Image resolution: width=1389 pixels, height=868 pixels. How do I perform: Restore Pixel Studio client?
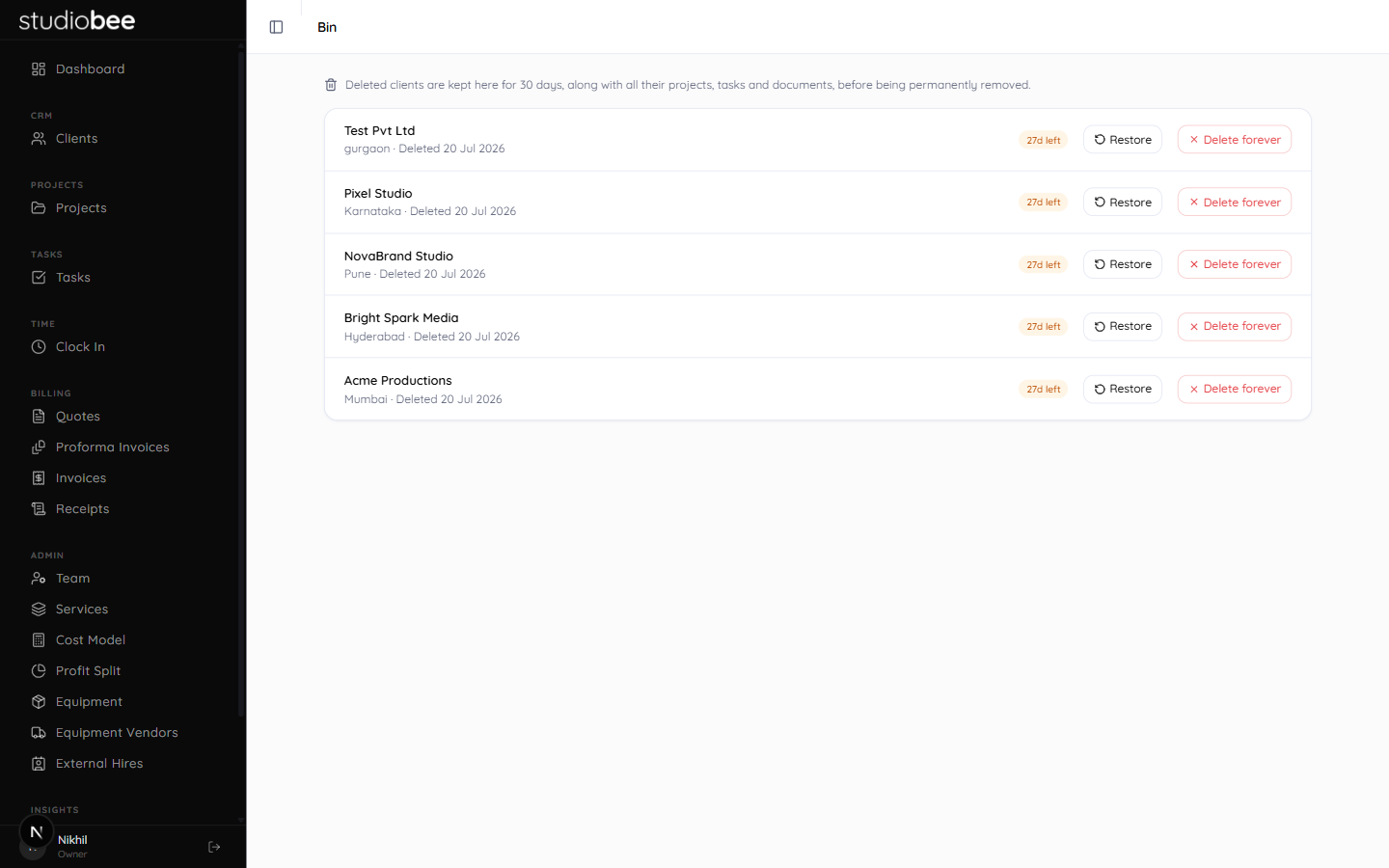click(1123, 203)
